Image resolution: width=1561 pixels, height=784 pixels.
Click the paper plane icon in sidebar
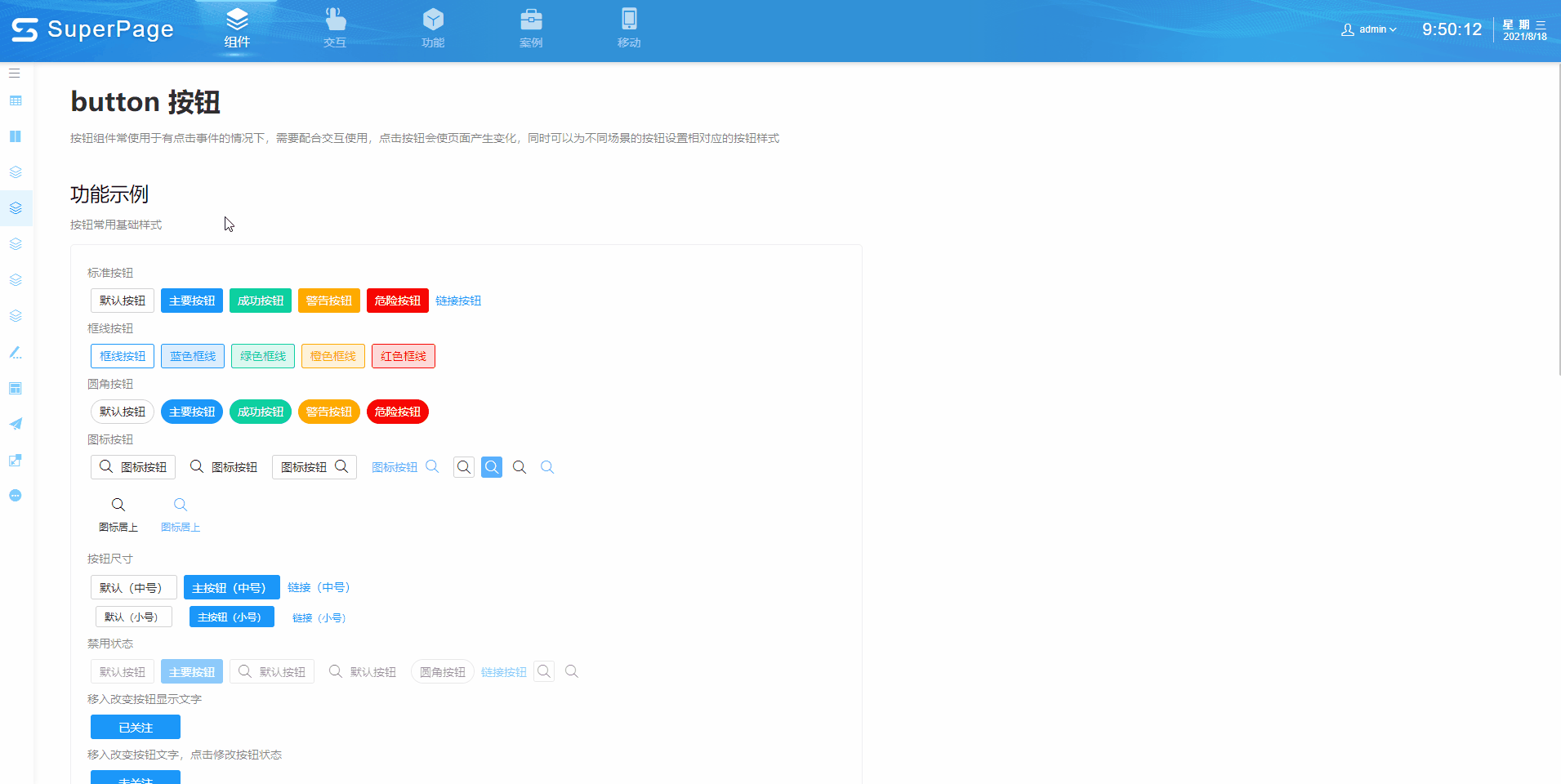coord(16,424)
